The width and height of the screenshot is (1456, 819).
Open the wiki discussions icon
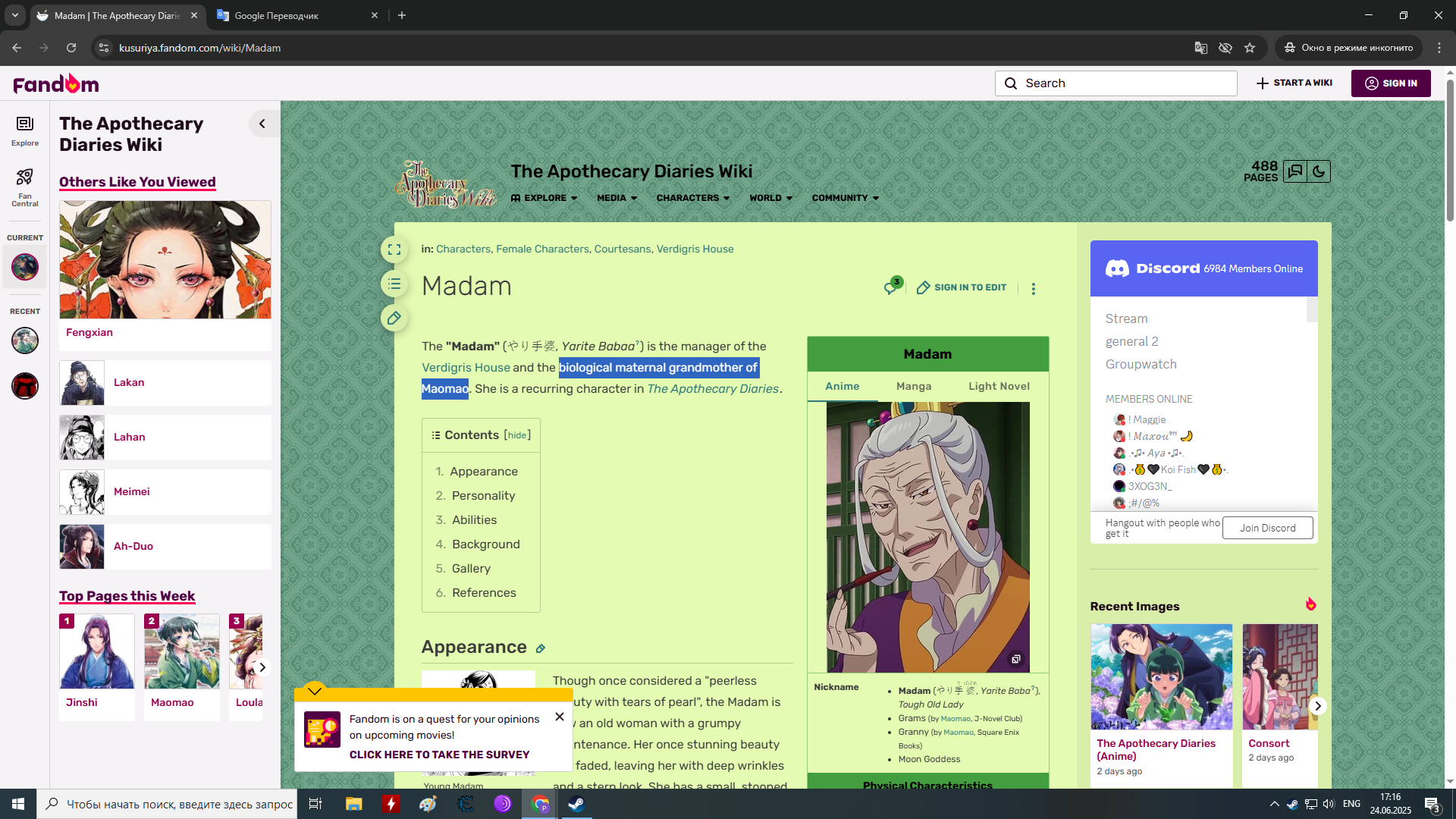tap(1295, 171)
